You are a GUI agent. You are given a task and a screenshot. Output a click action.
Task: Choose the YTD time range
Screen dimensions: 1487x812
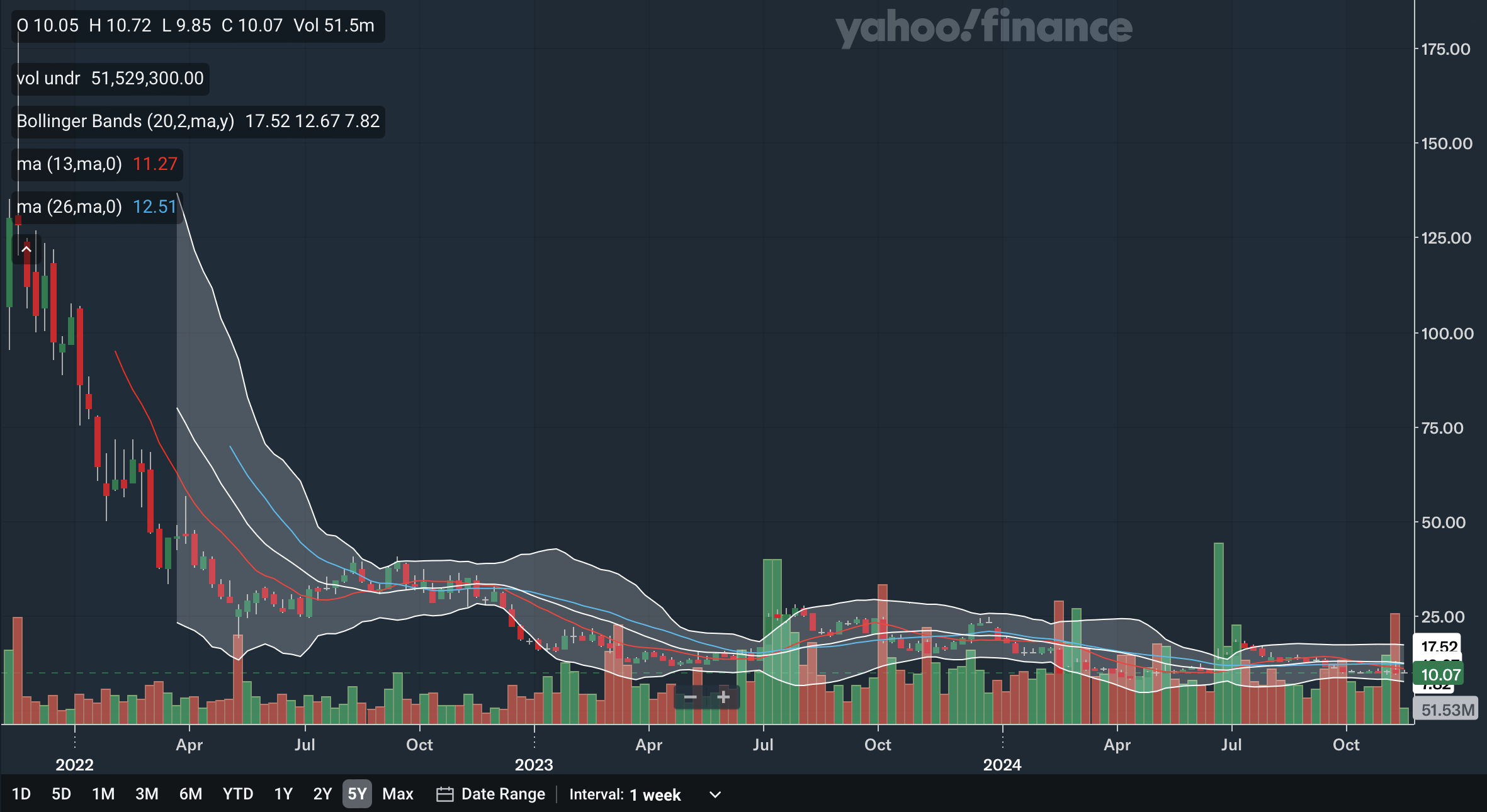(x=238, y=794)
